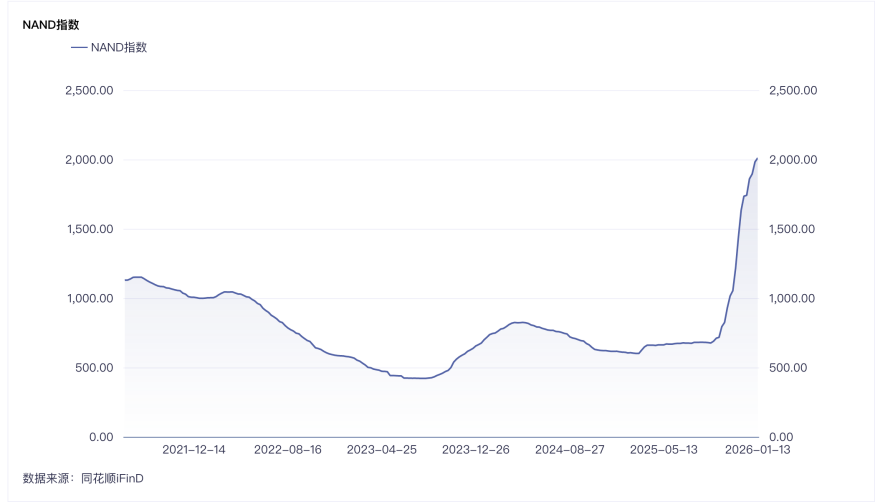Click the line's peak at the far right end
Screen dimensions: 875x502
coord(757,159)
